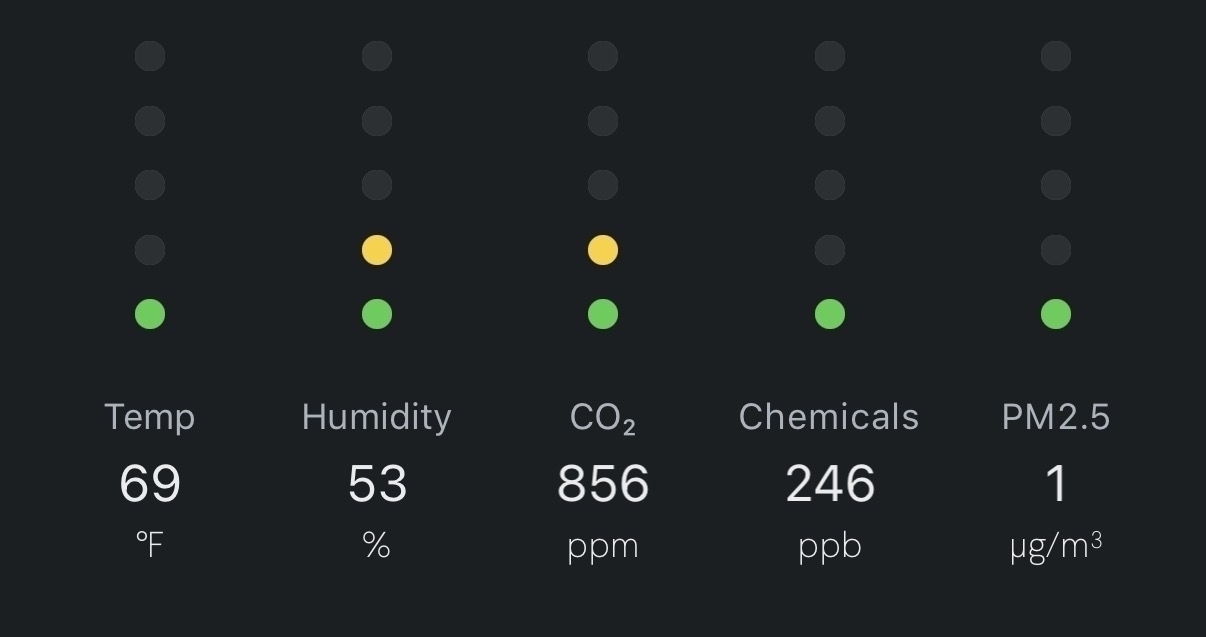Open the Chemicals sensor label
1206x637 pixels.
[x=829, y=417]
